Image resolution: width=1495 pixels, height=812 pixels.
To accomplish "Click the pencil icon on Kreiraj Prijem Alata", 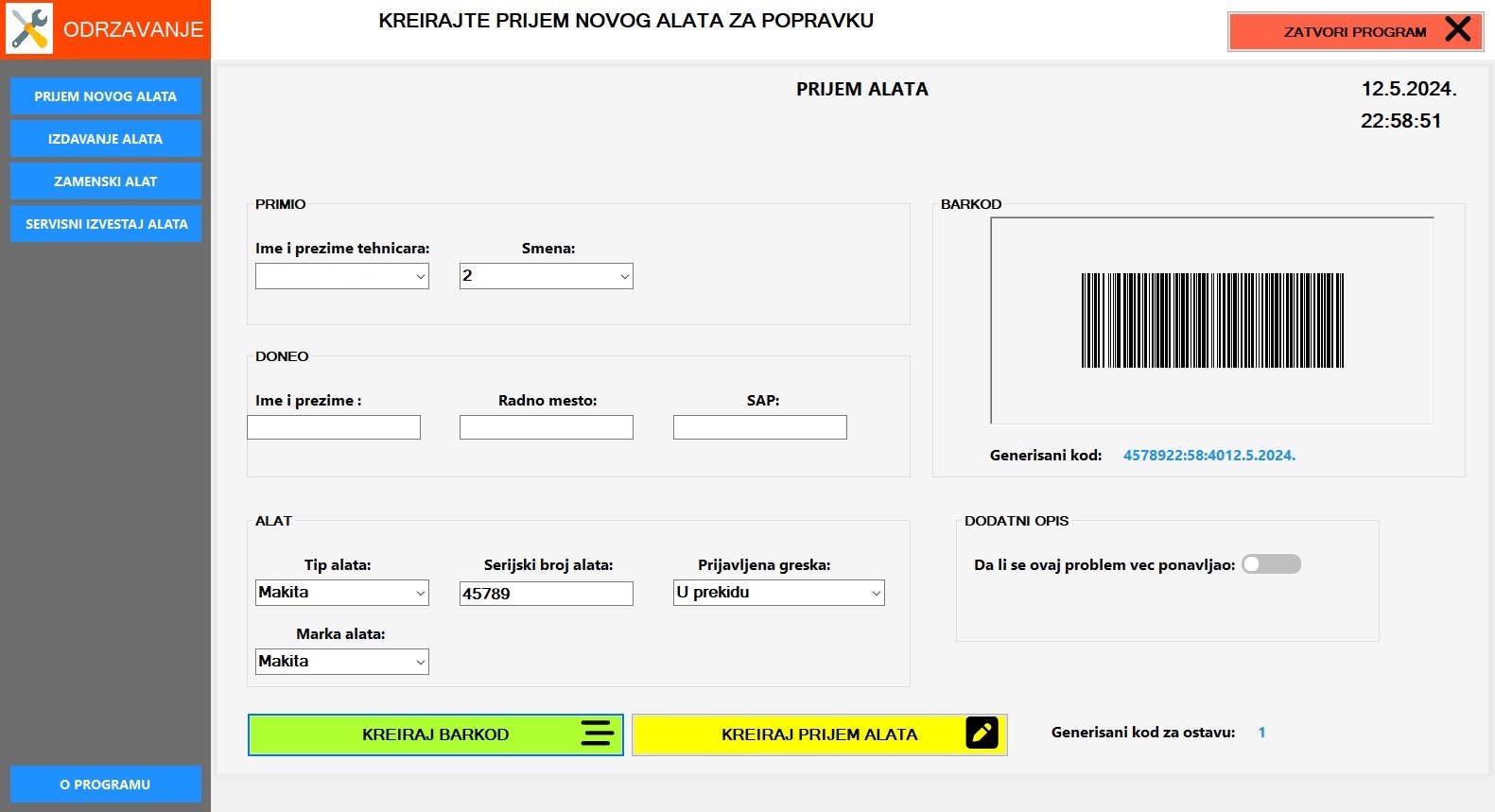I will coord(982,734).
